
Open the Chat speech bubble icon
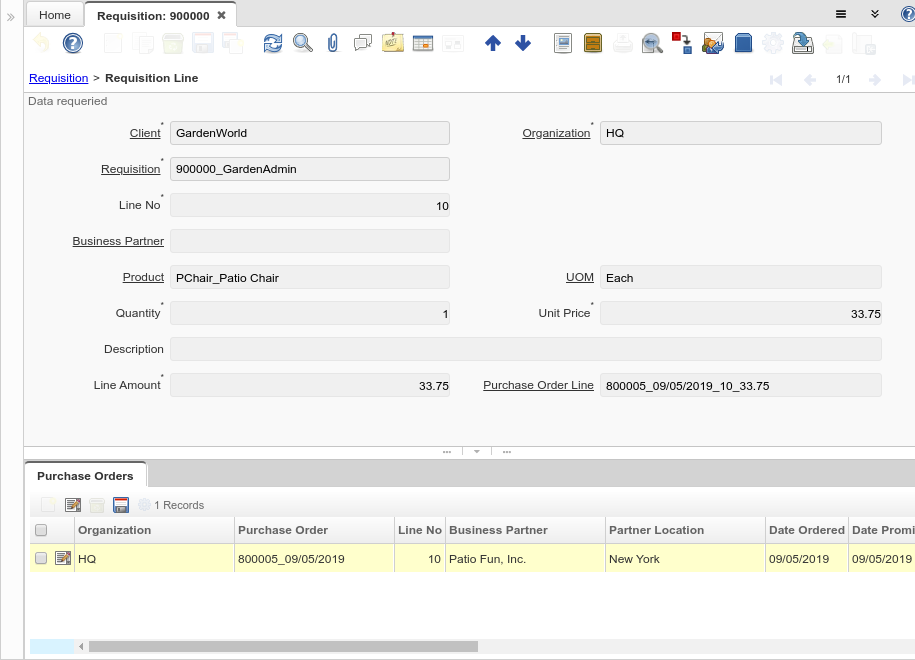(363, 43)
